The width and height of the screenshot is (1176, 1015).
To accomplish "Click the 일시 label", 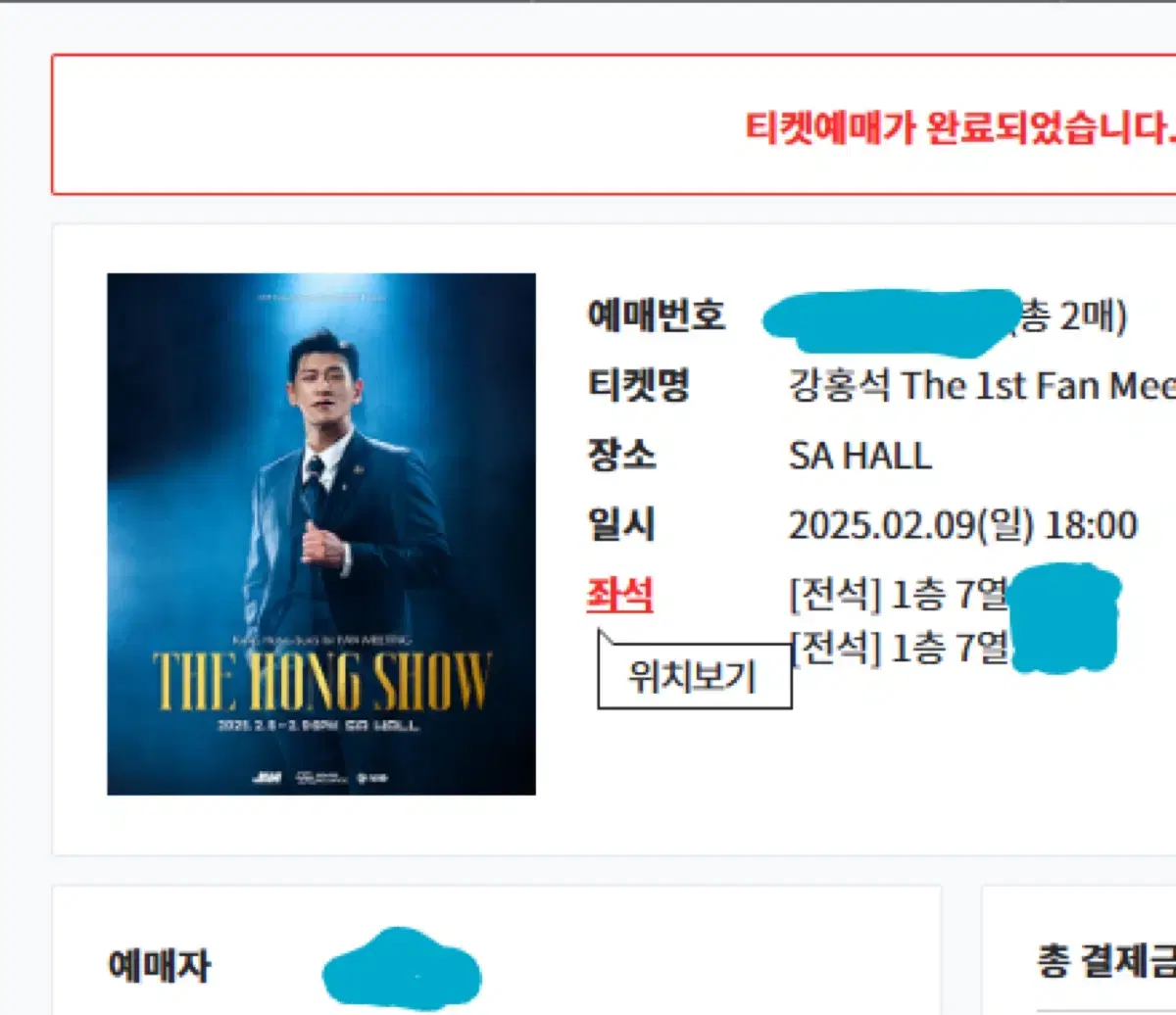I will [x=619, y=526].
